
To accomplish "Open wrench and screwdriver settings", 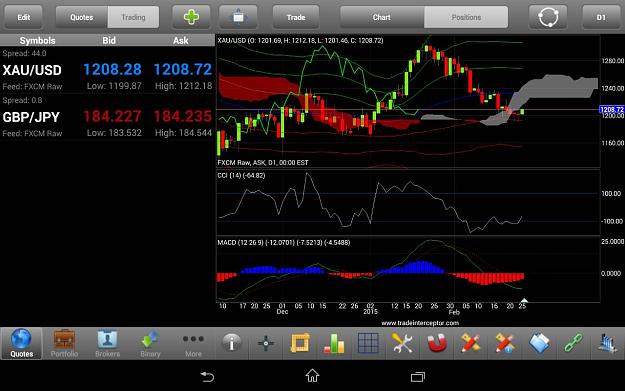I will click(x=402, y=343).
